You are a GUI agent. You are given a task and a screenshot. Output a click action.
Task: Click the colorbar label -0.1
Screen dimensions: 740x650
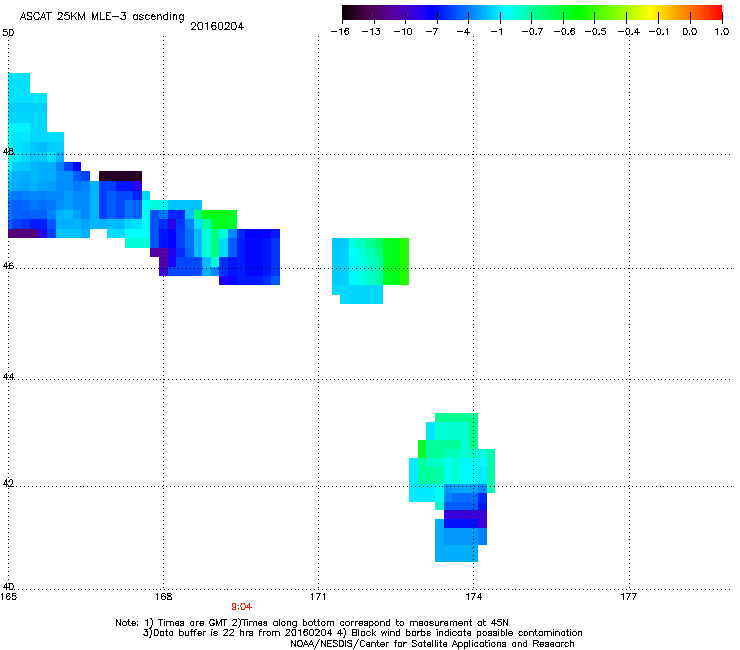tap(659, 32)
